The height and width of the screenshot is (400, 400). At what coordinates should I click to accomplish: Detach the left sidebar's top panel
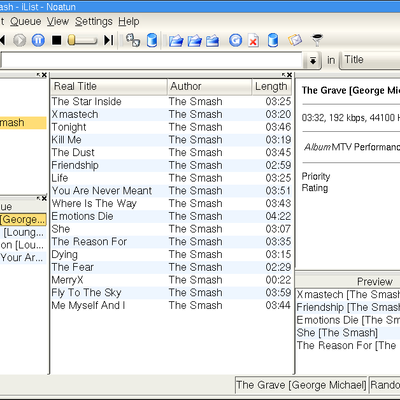coord(39,75)
